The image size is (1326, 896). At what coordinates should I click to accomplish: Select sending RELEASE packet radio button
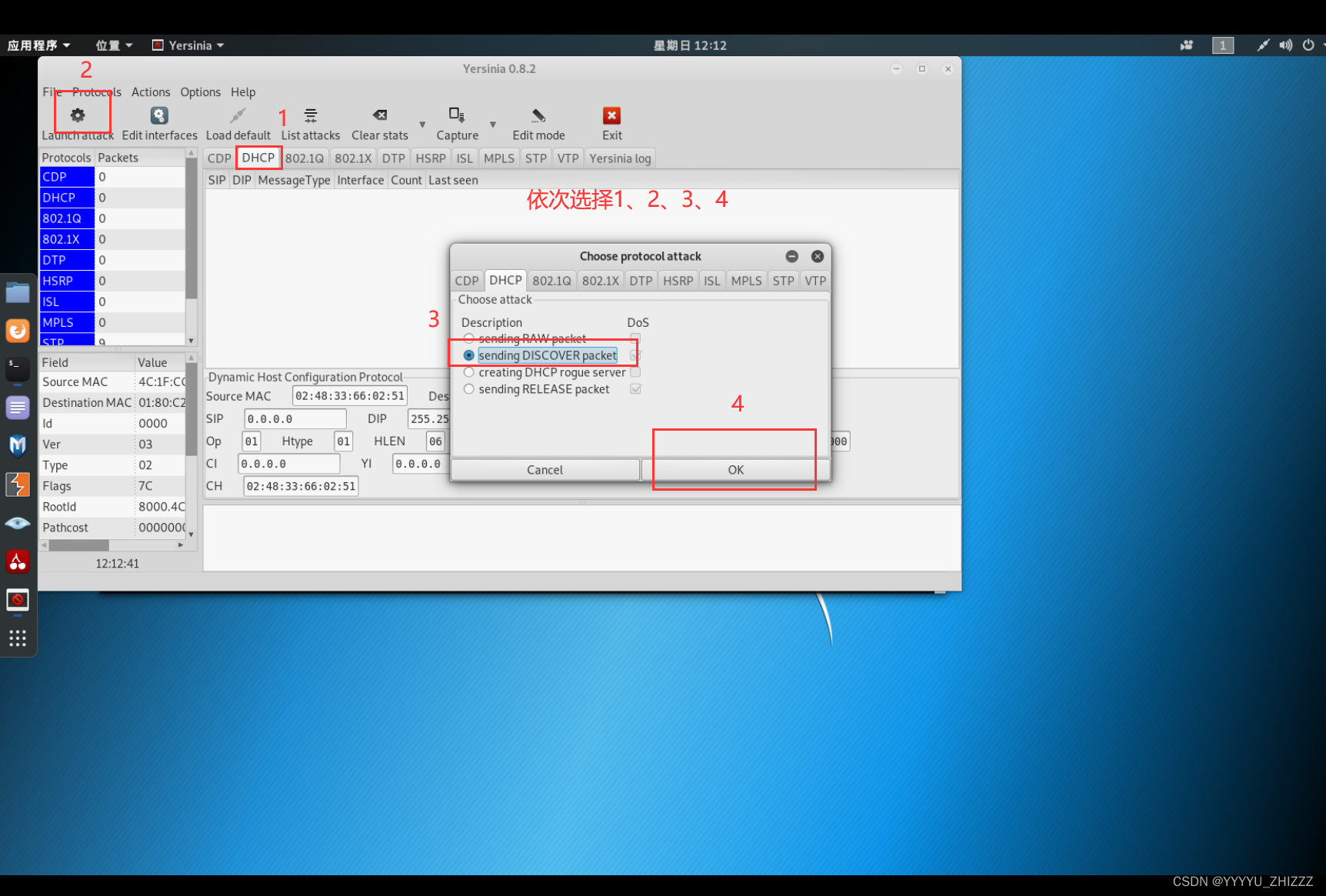[468, 389]
